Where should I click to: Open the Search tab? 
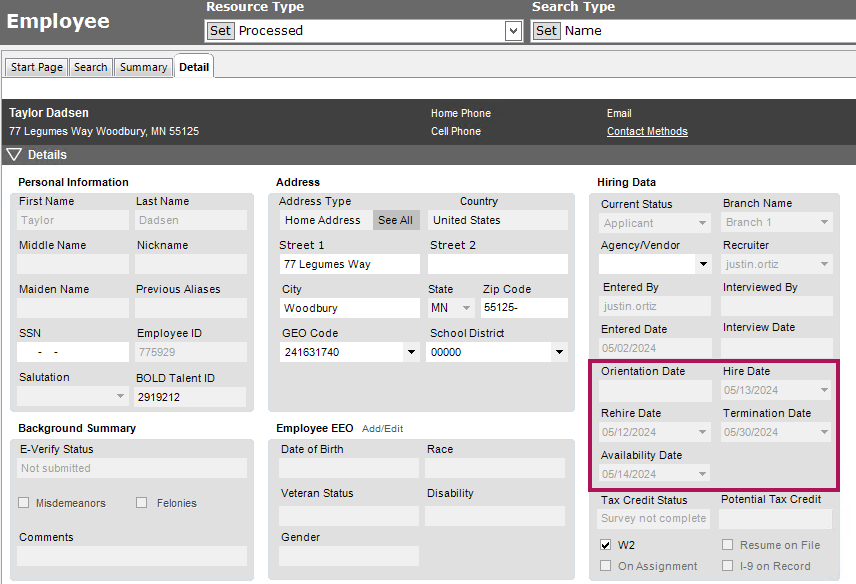click(90, 67)
